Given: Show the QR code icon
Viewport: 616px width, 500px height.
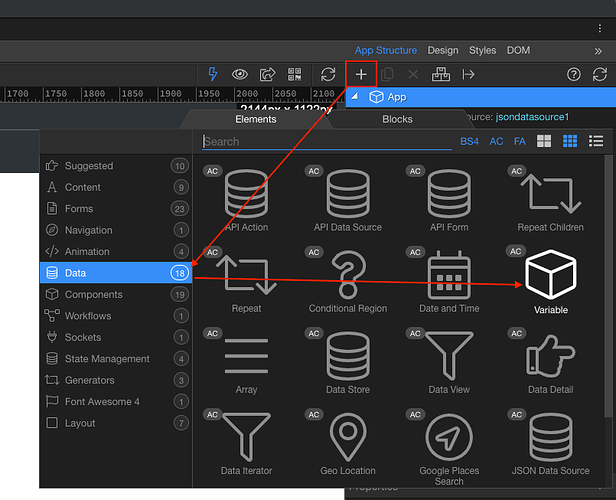Looking at the screenshot, I should pyautogui.click(x=294, y=74).
